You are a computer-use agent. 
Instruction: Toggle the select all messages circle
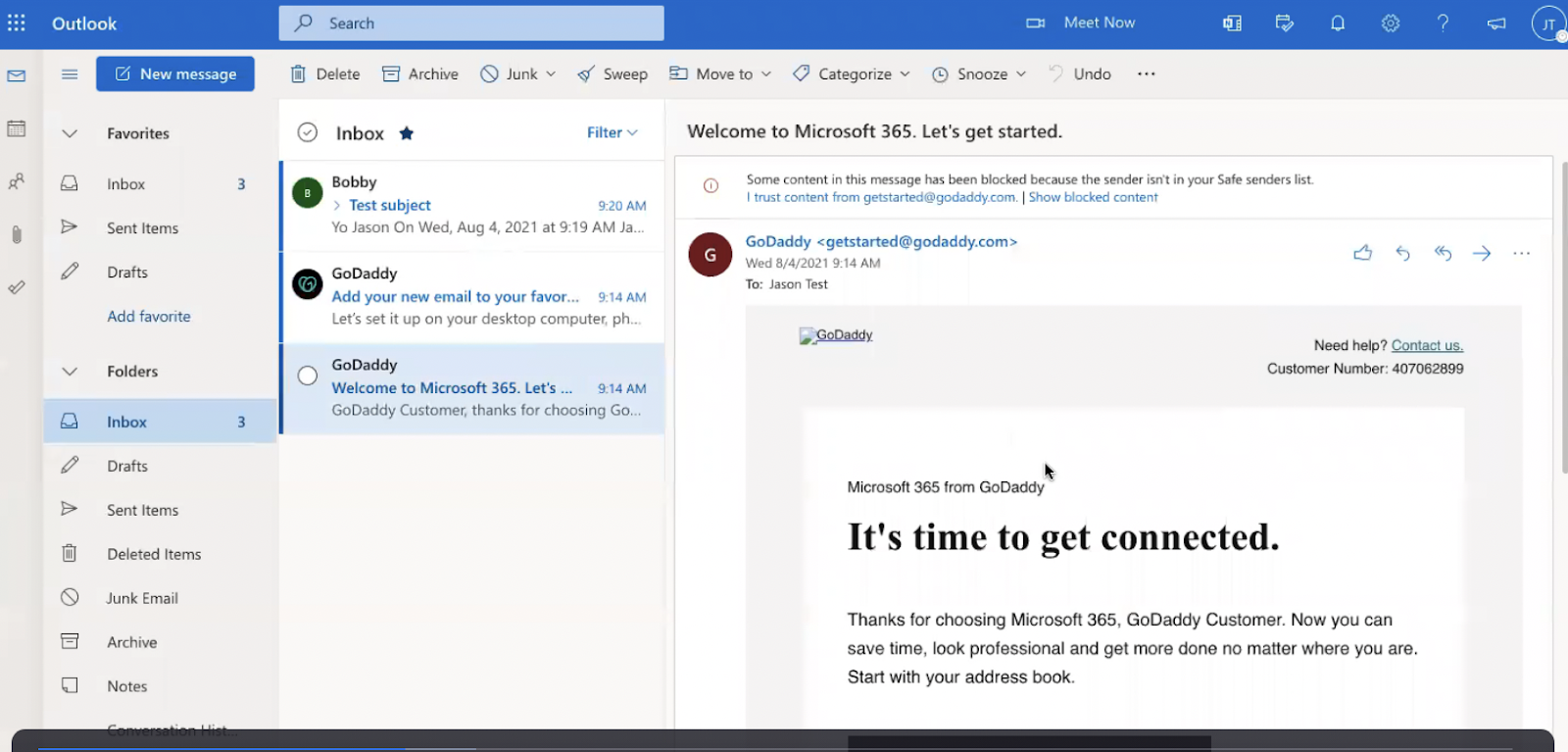tap(308, 132)
